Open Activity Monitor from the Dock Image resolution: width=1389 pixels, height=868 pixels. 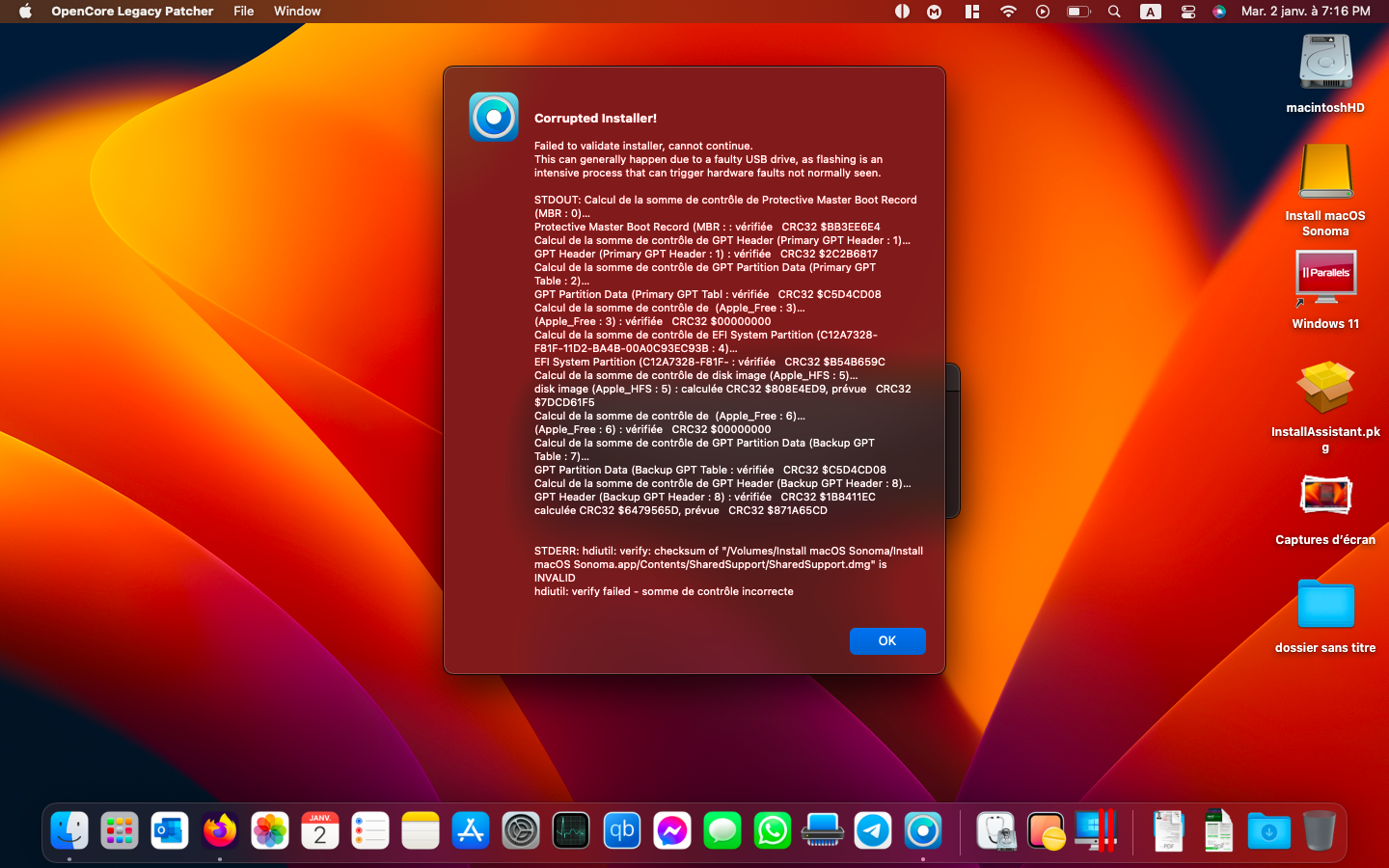(571, 830)
